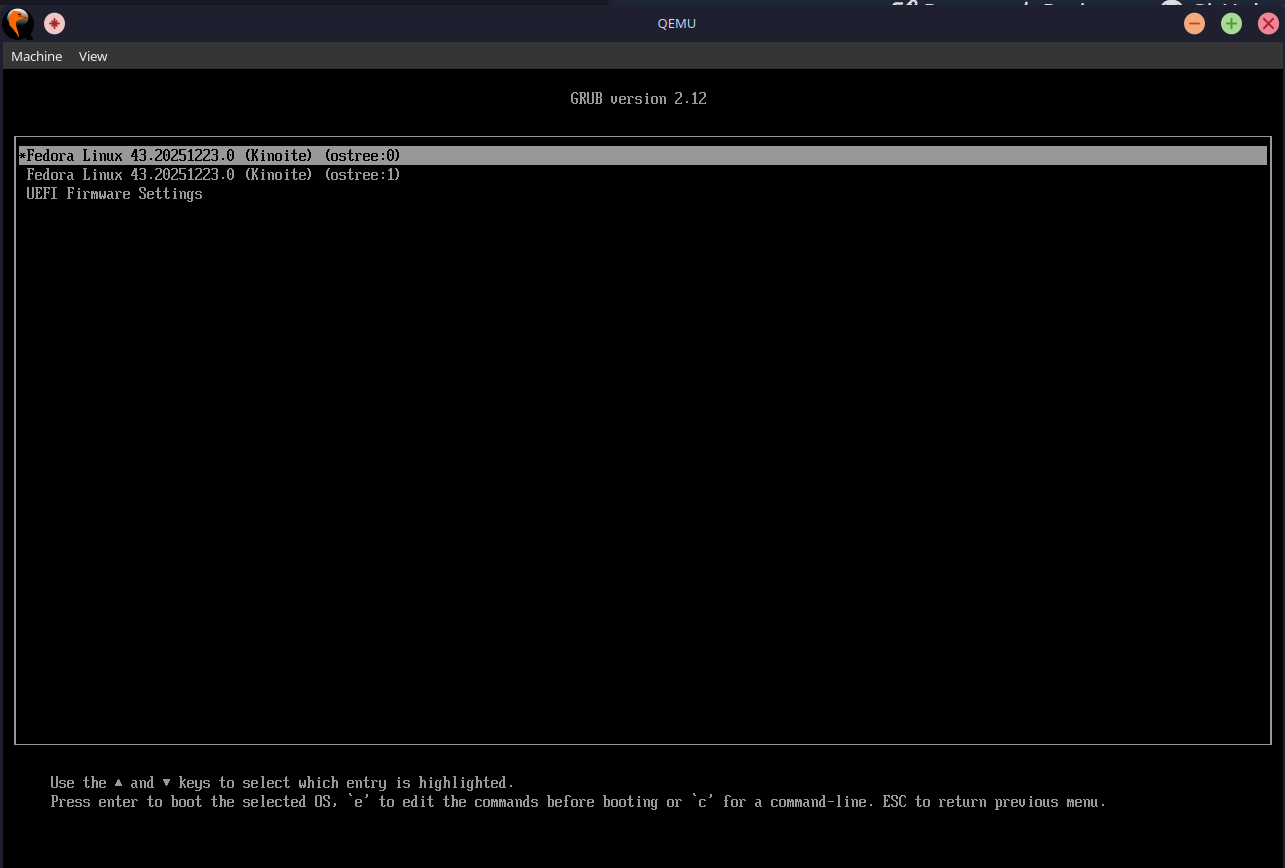Select the Fedora Linux (ostree:1) boot entry
This screenshot has width=1285, height=868.
(213, 174)
